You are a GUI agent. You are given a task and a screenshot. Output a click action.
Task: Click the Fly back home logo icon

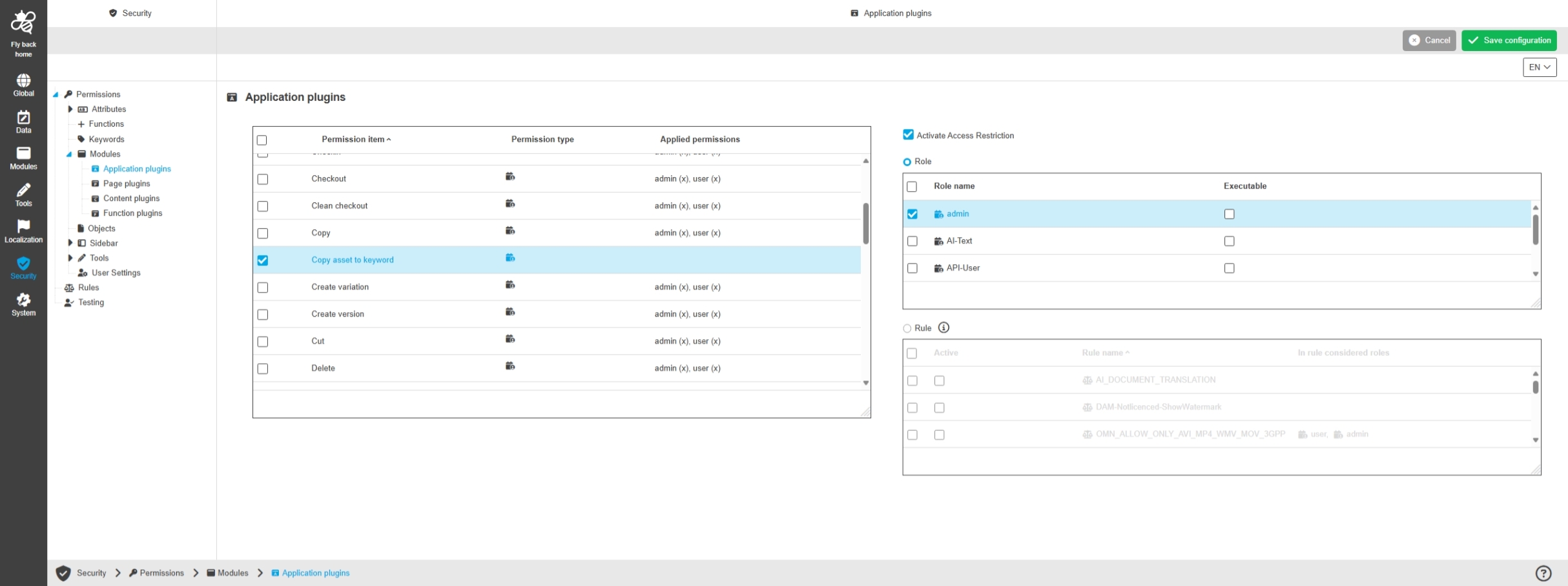click(x=23, y=23)
